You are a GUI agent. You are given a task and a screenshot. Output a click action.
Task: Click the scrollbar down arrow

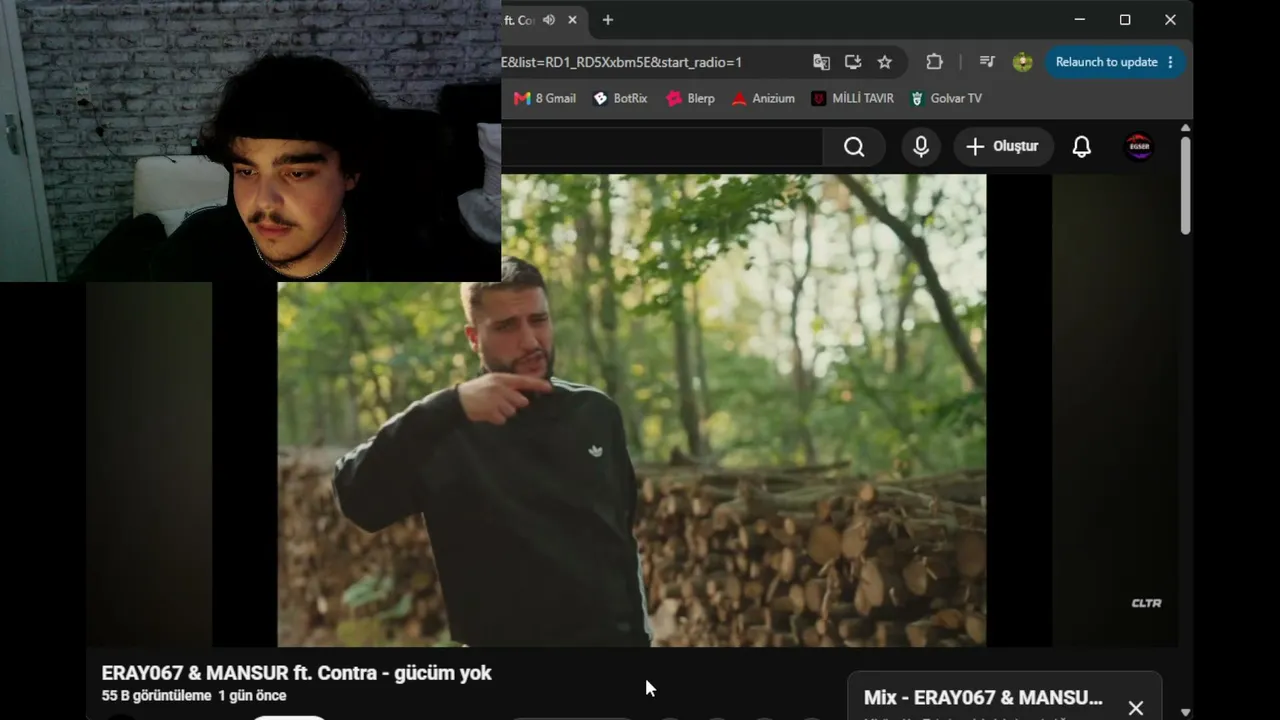click(x=1185, y=711)
